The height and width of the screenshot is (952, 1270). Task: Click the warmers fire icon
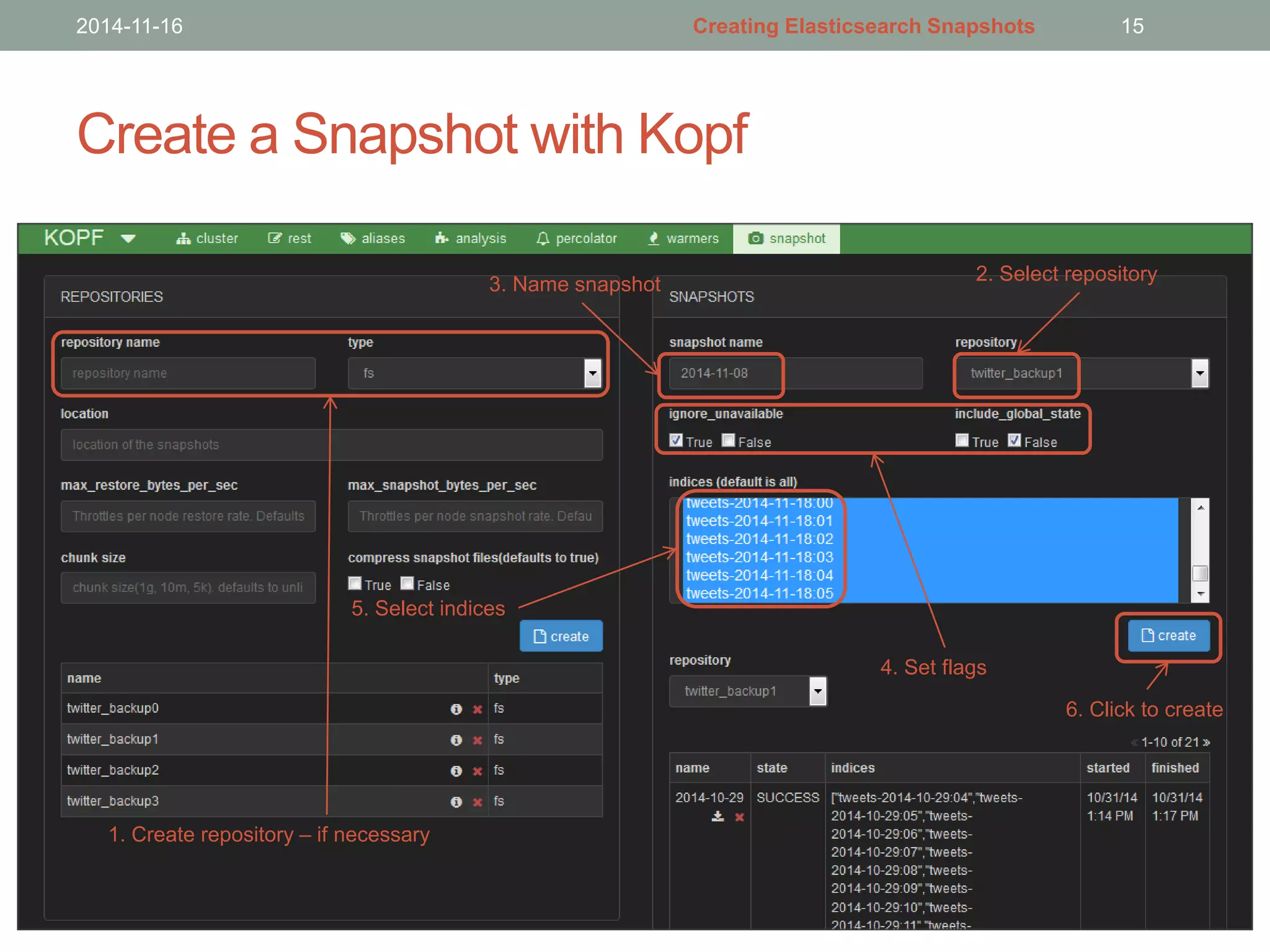click(x=654, y=239)
